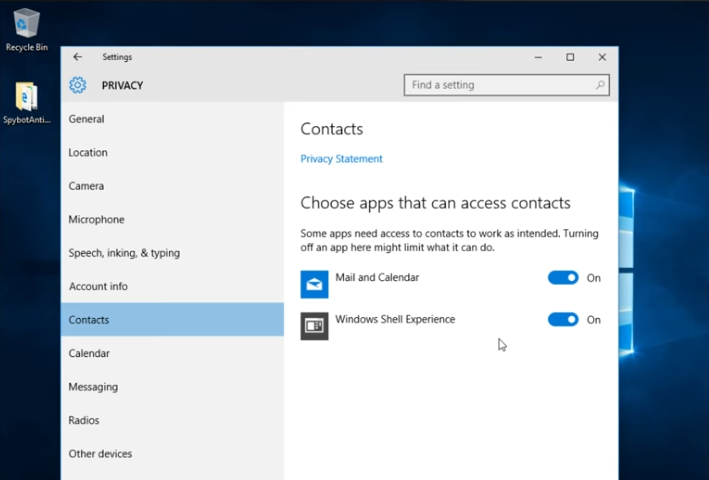Click the Windows Shell Experience label
709x480 pixels.
pos(395,319)
